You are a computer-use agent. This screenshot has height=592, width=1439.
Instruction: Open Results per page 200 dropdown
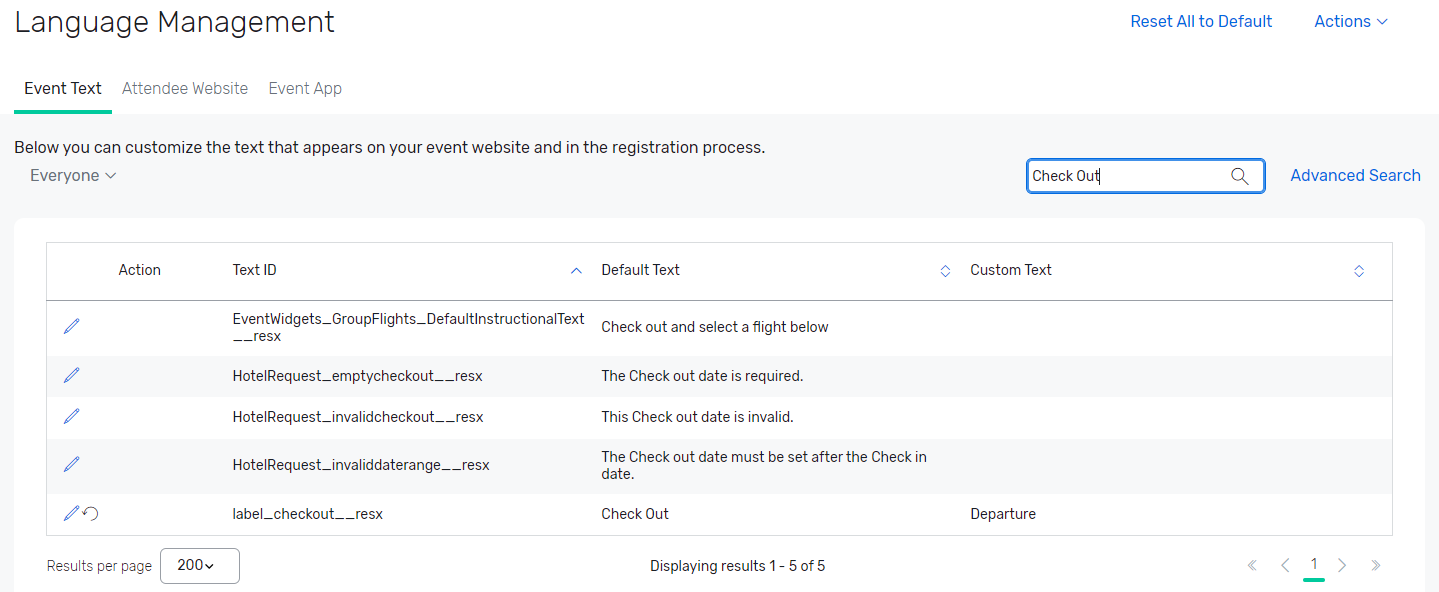[x=199, y=565]
